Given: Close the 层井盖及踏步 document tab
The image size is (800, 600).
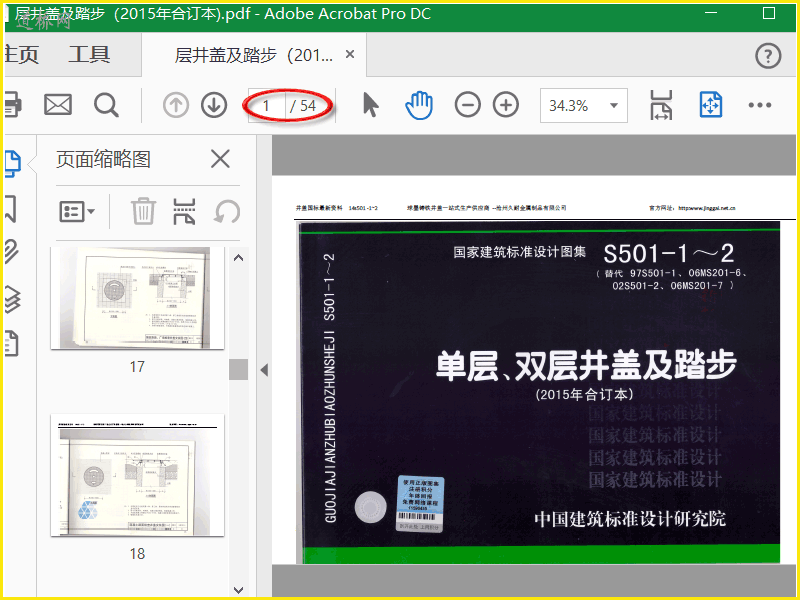Looking at the screenshot, I should point(350,54).
